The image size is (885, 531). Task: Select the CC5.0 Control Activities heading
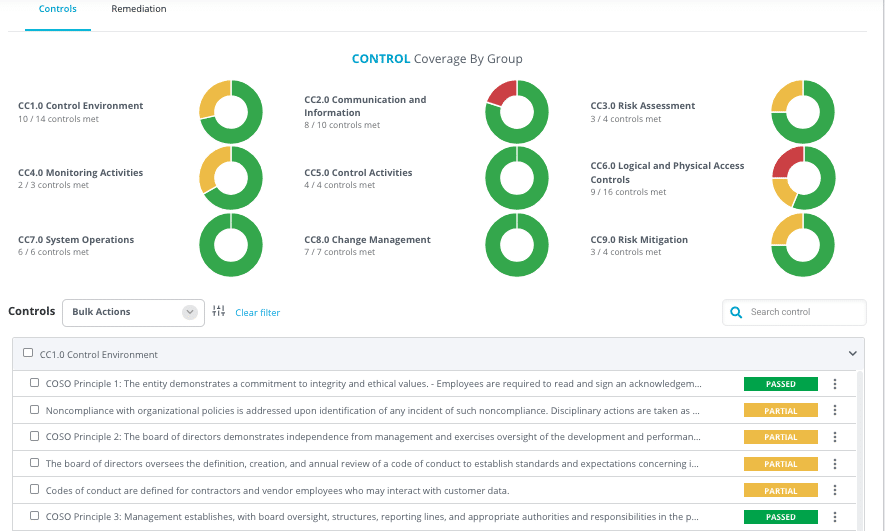358,173
